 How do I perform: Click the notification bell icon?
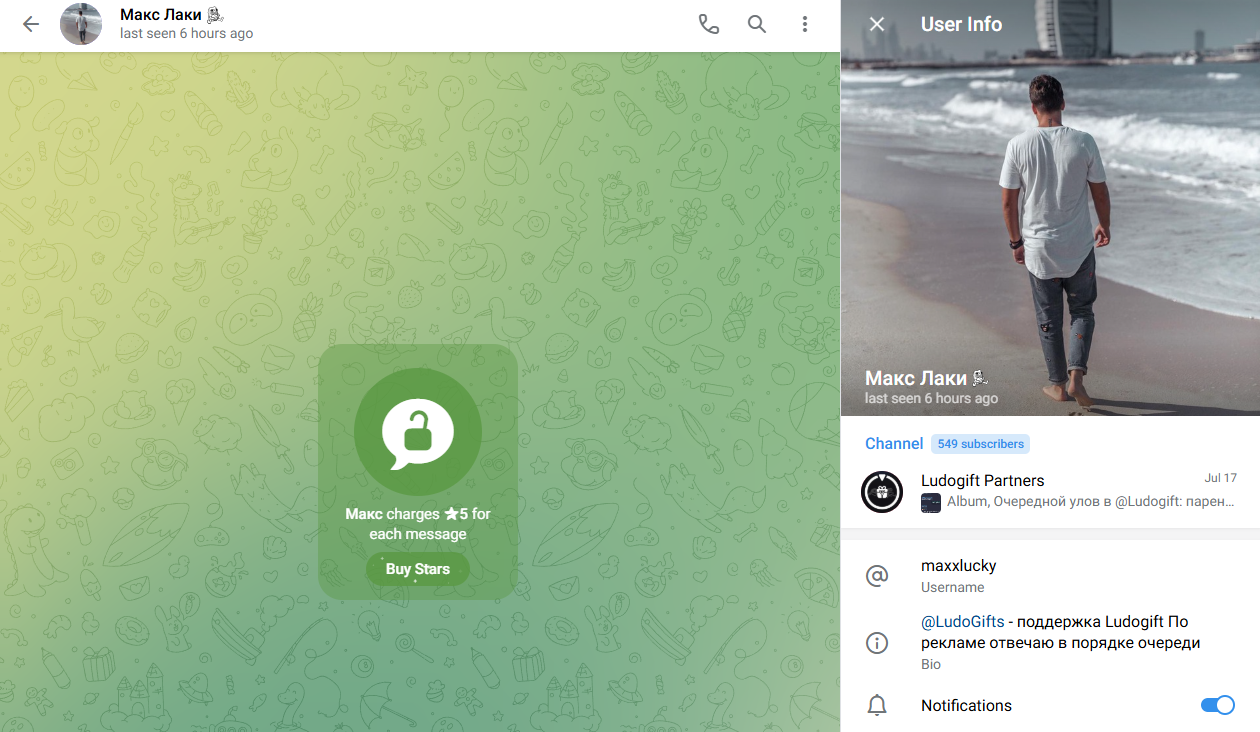(877, 705)
